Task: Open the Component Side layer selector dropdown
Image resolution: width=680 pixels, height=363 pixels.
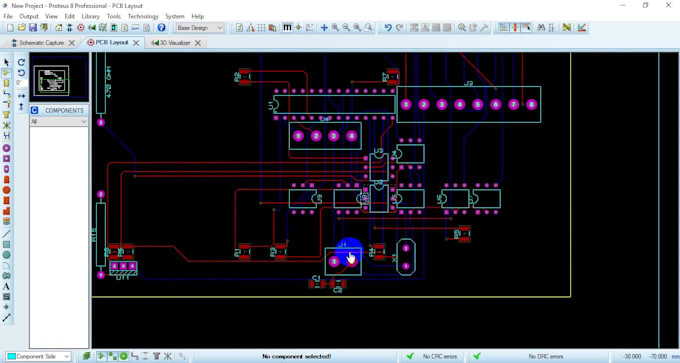Action: pyautogui.click(x=38, y=356)
